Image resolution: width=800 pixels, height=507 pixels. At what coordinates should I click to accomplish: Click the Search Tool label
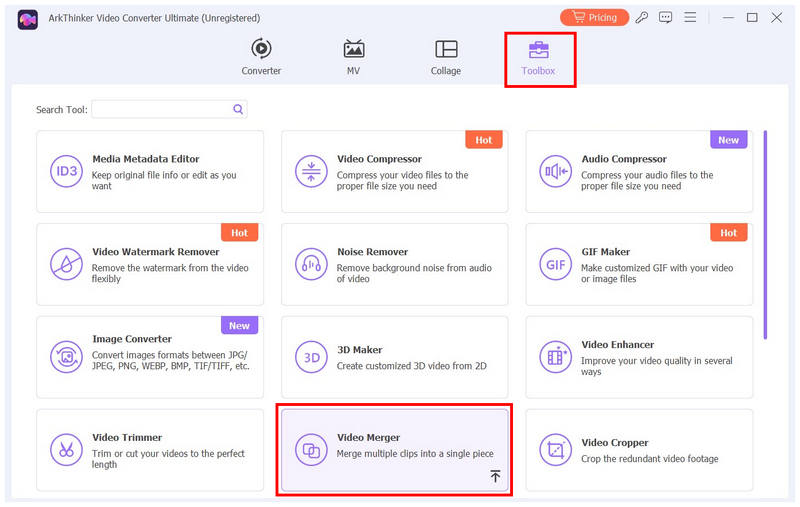(62, 110)
